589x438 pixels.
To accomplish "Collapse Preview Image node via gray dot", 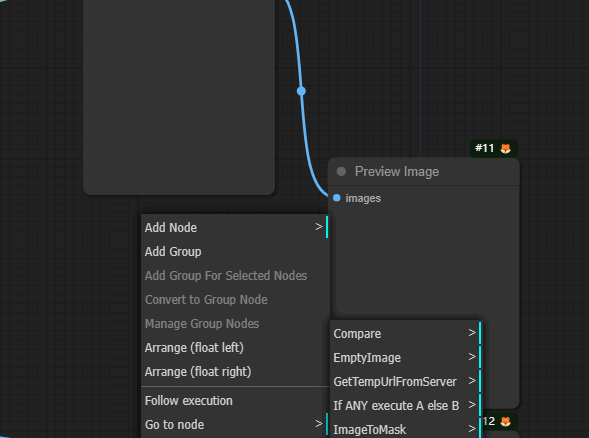I will pos(341,172).
